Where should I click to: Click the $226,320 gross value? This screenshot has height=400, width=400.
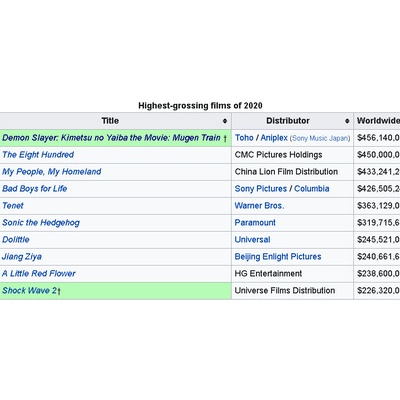point(378,290)
